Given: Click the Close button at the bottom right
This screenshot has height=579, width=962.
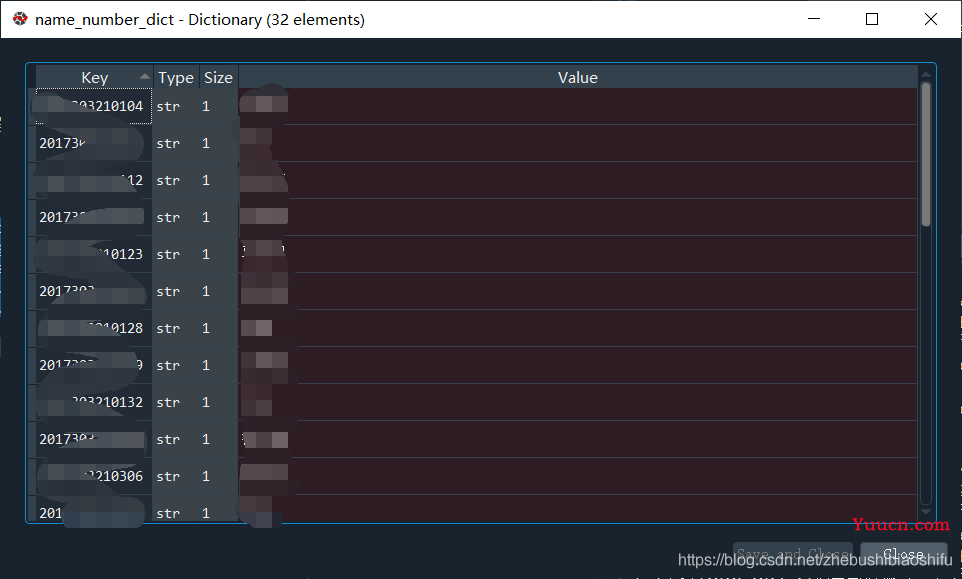Looking at the screenshot, I should 903,553.
